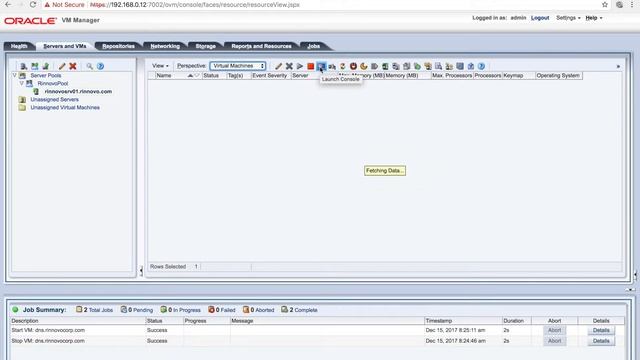This screenshot has width=640, height=360.
Task: Open the Perspective Virtual Machines combo box
Action: click(238, 66)
